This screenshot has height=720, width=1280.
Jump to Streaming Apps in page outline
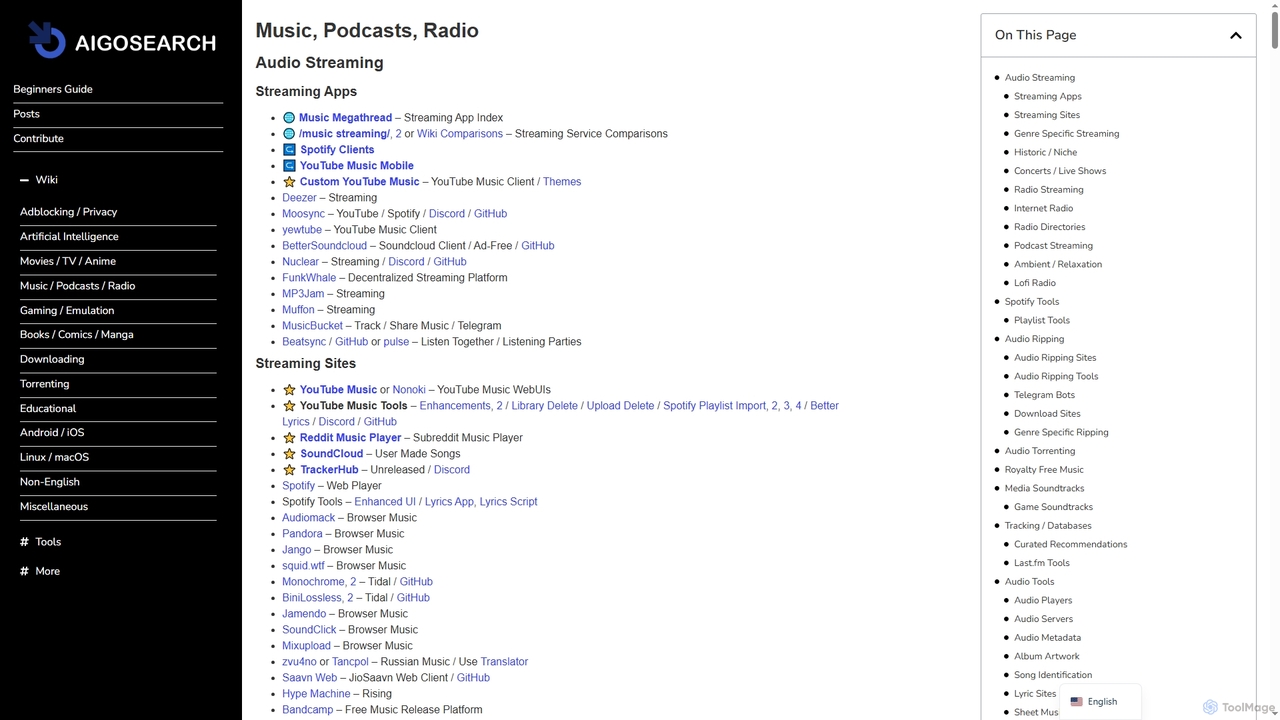tap(1047, 97)
